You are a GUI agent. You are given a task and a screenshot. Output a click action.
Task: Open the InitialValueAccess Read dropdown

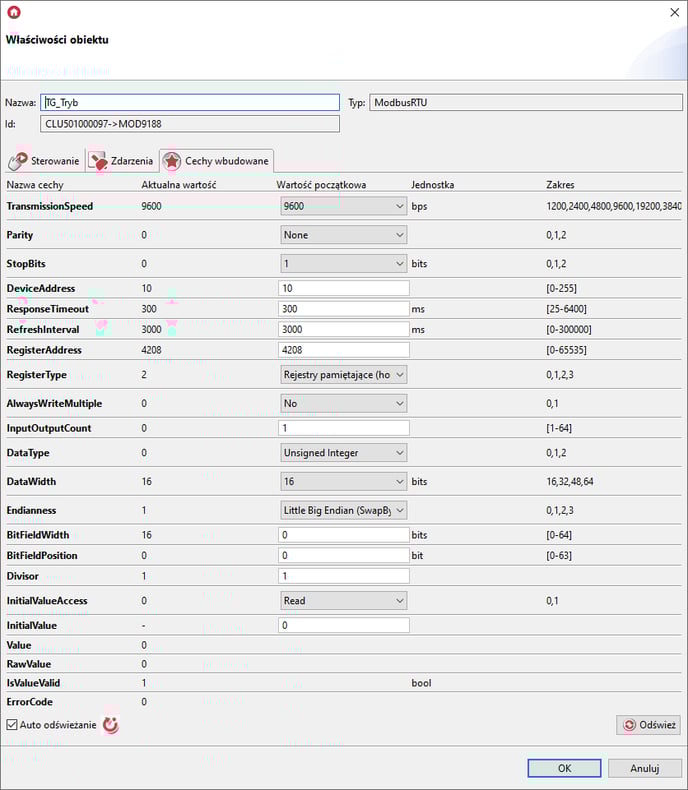[343, 601]
